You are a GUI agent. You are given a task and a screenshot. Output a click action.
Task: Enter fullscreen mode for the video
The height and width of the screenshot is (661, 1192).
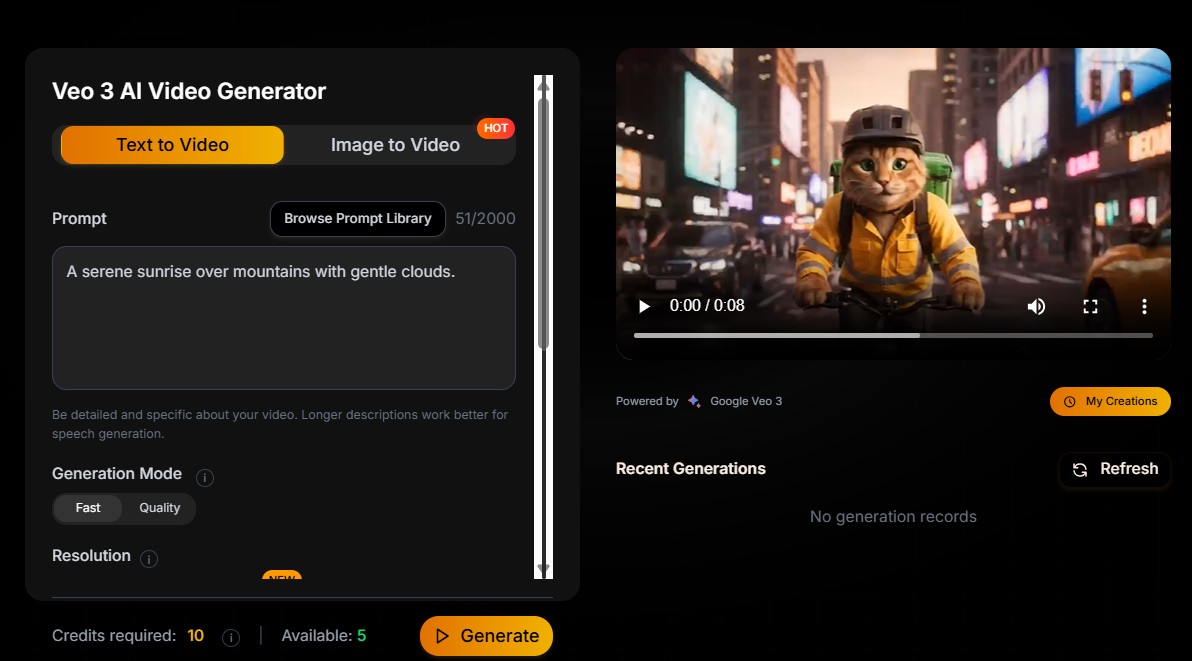pyautogui.click(x=1090, y=306)
